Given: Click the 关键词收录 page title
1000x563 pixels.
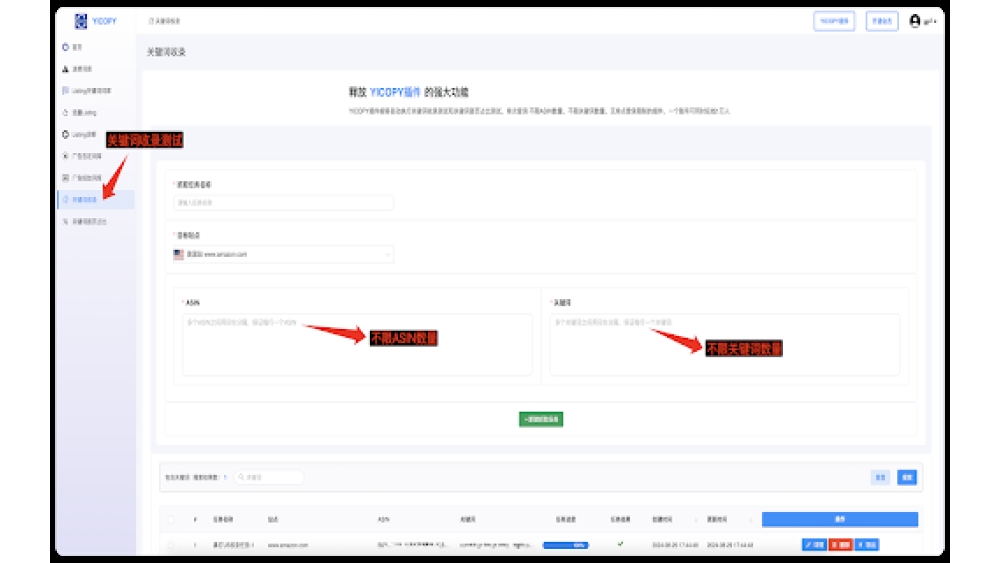Looking at the screenshot, I should click(x=166, y=52).
